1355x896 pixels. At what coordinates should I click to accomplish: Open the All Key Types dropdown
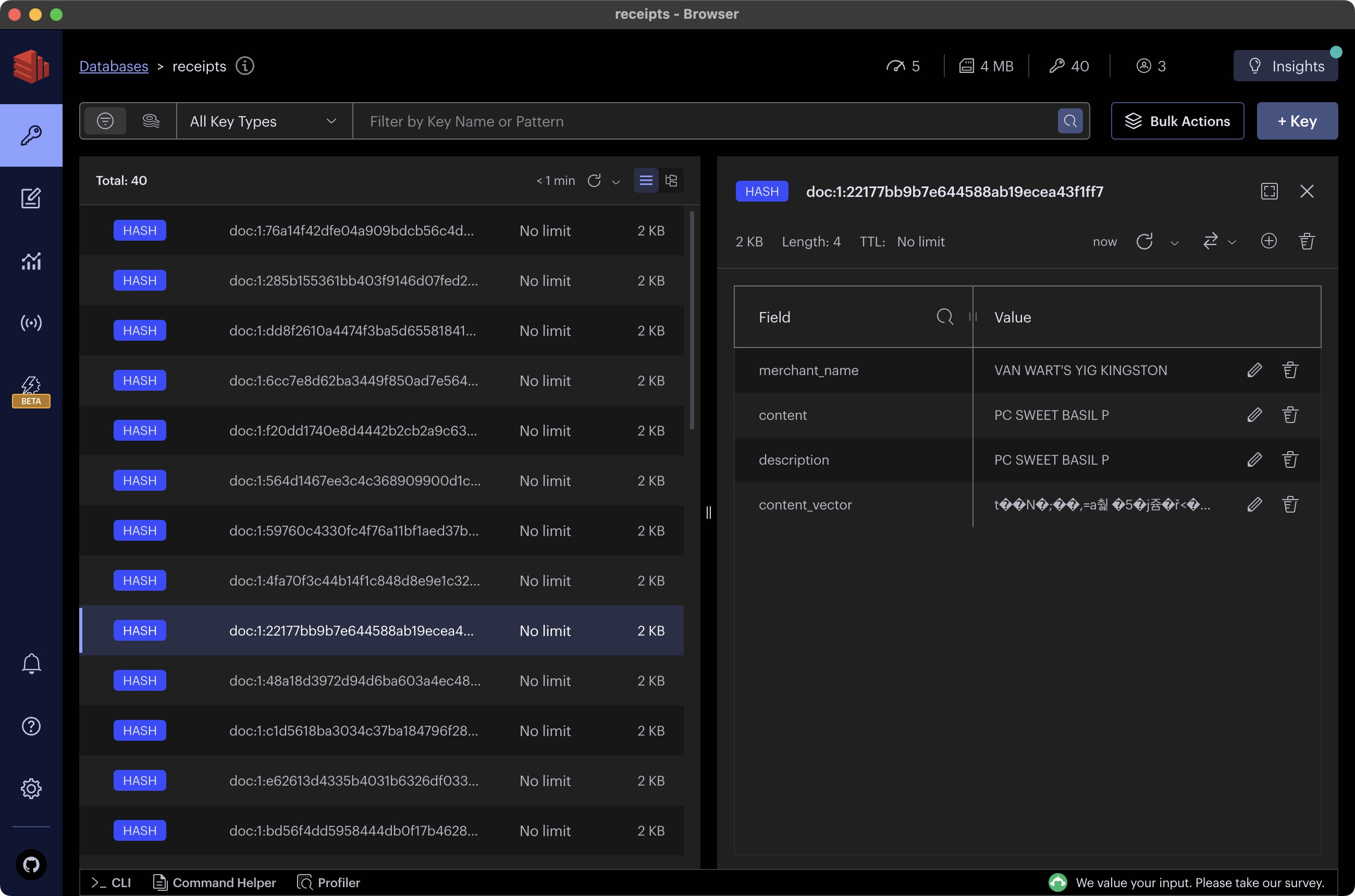click(x=264, y=121)
